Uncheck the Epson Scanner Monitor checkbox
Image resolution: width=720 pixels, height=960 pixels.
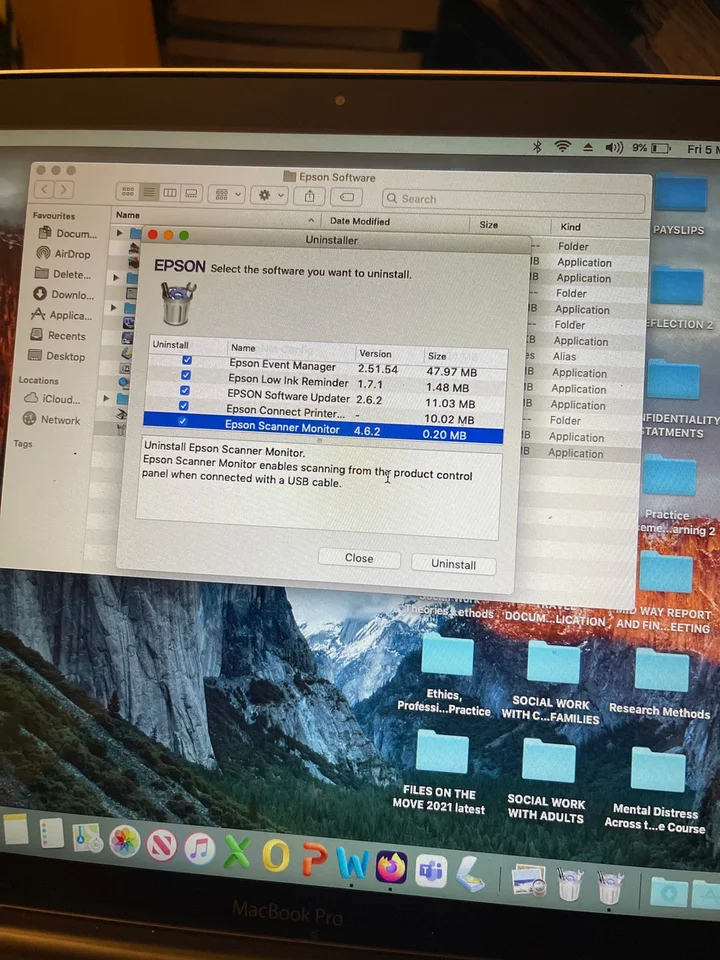point(182,421)
